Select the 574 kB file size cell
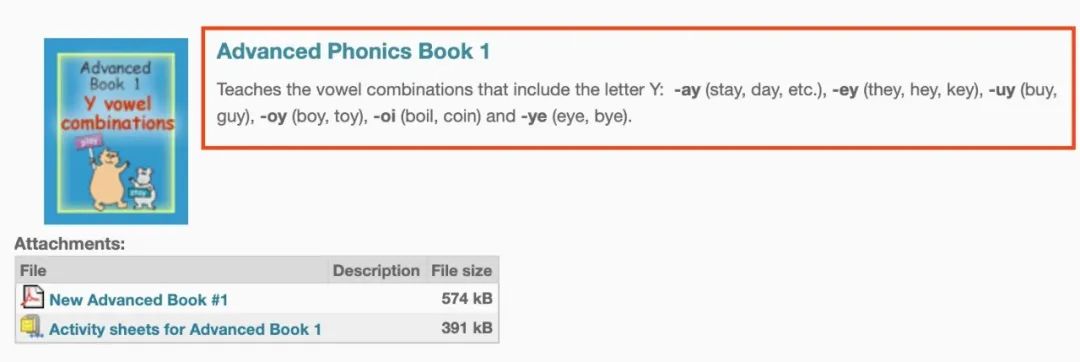The image size is (1080, 362). [466, 299]
